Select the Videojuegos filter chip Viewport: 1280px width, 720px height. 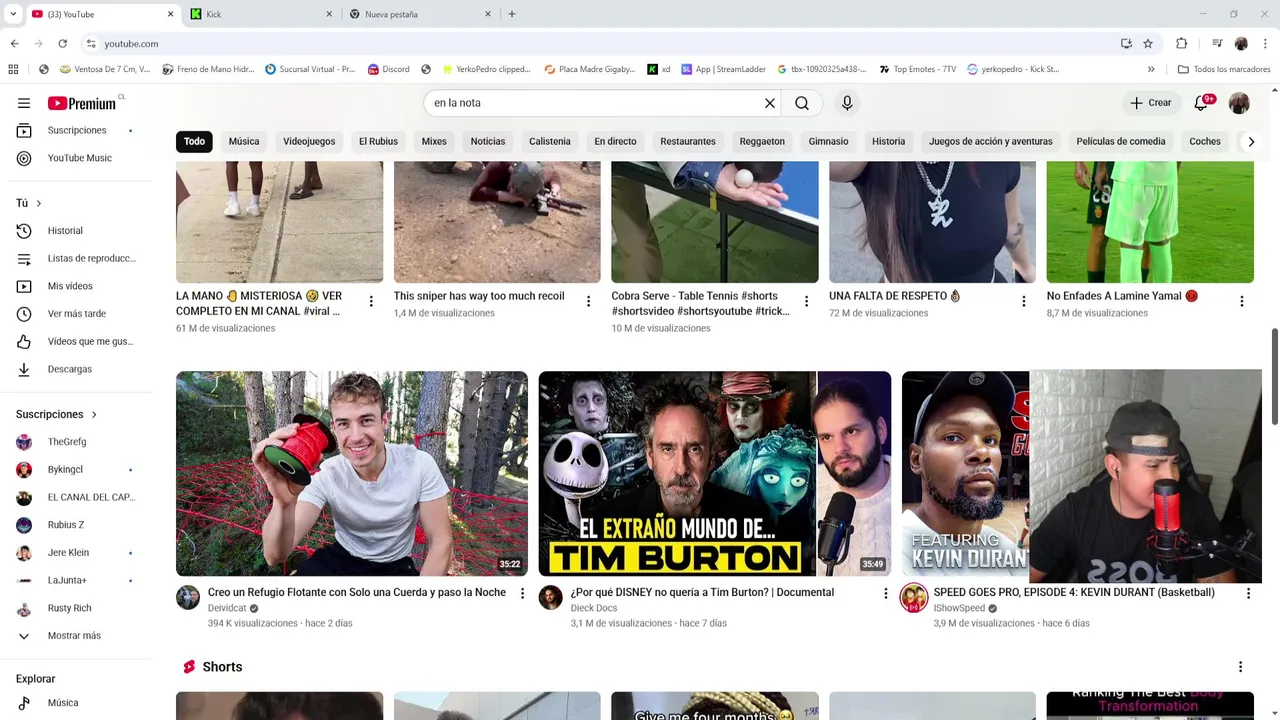pyautogui.click(x=309, y=141)
